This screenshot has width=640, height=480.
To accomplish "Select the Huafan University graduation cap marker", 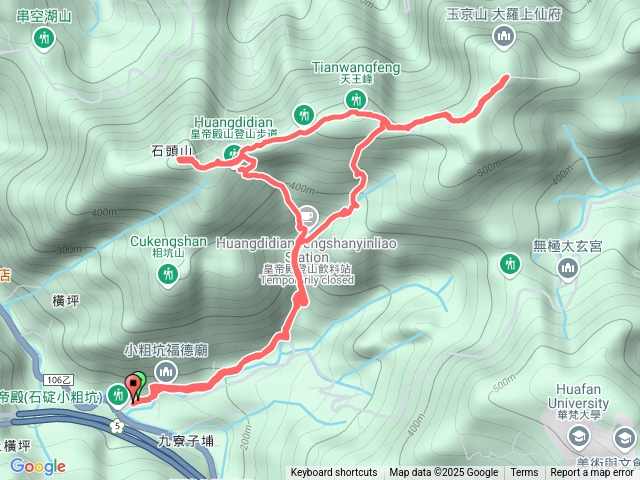I will click(579, 438).
